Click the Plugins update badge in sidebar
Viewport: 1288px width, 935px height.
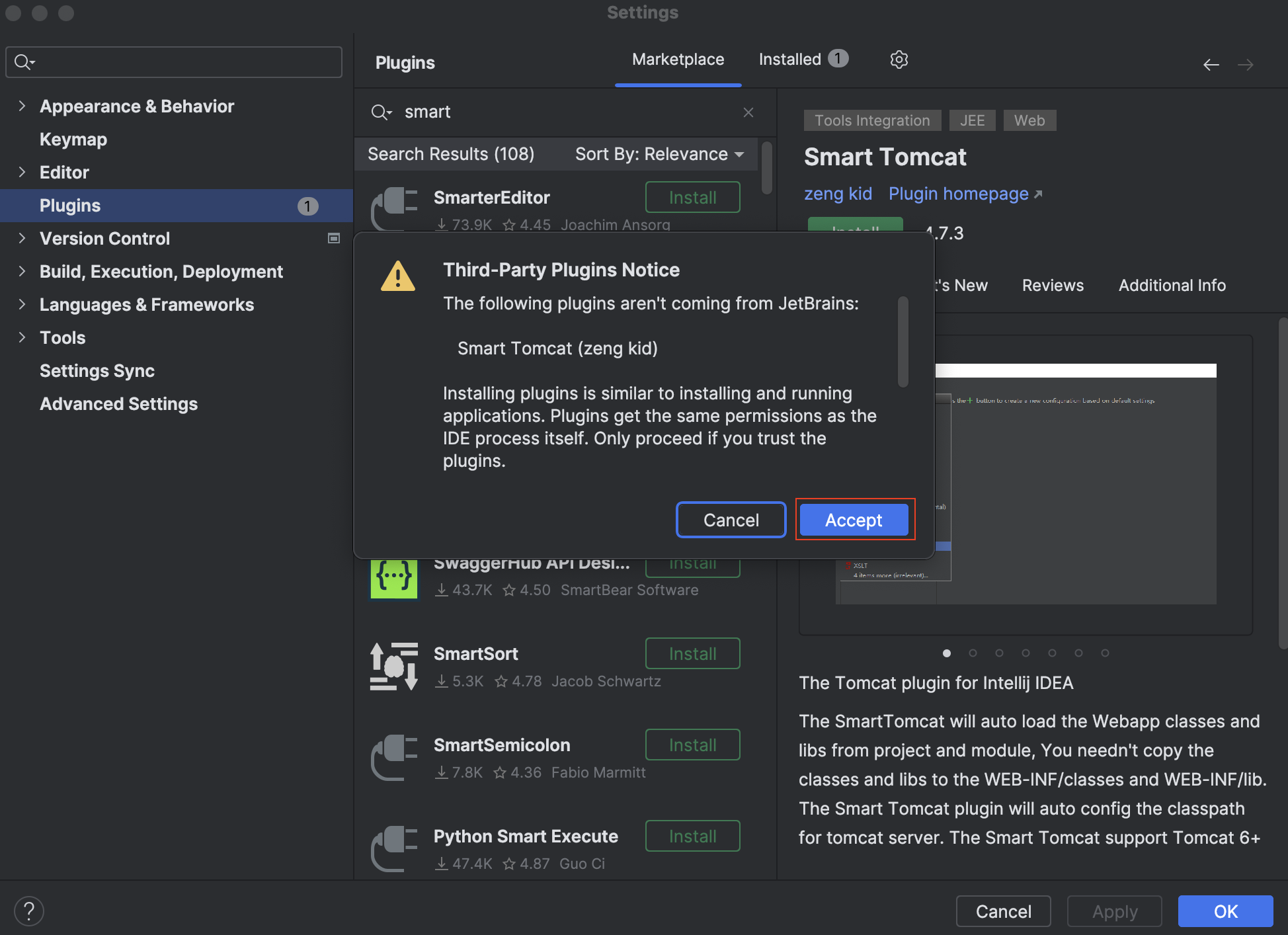click(x=307, y=206)
